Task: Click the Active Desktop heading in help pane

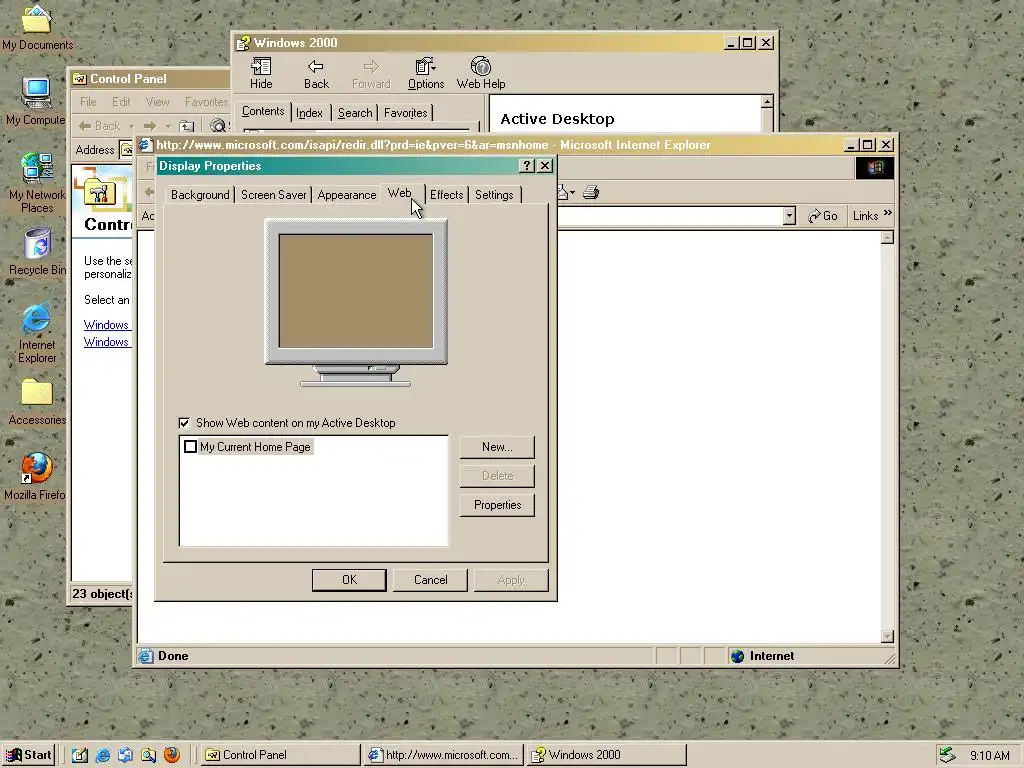Action: tap(557, 119)
